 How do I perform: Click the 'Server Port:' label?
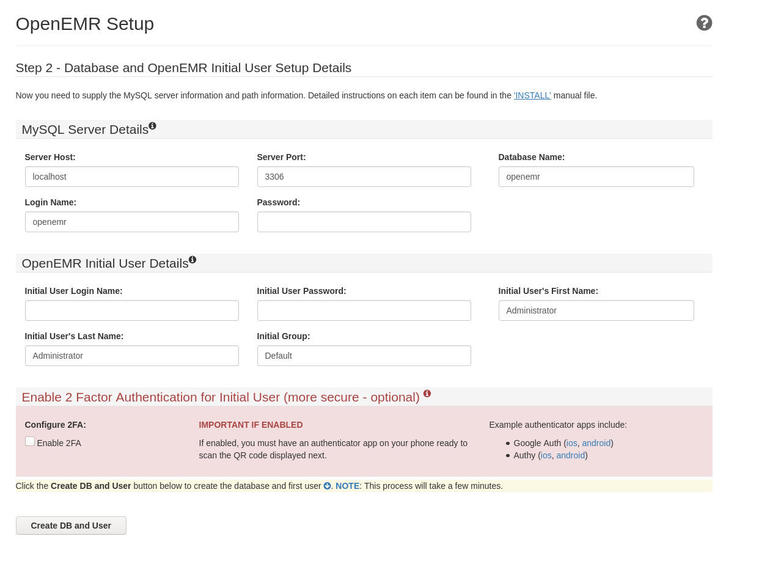click(x=281, y=157)
